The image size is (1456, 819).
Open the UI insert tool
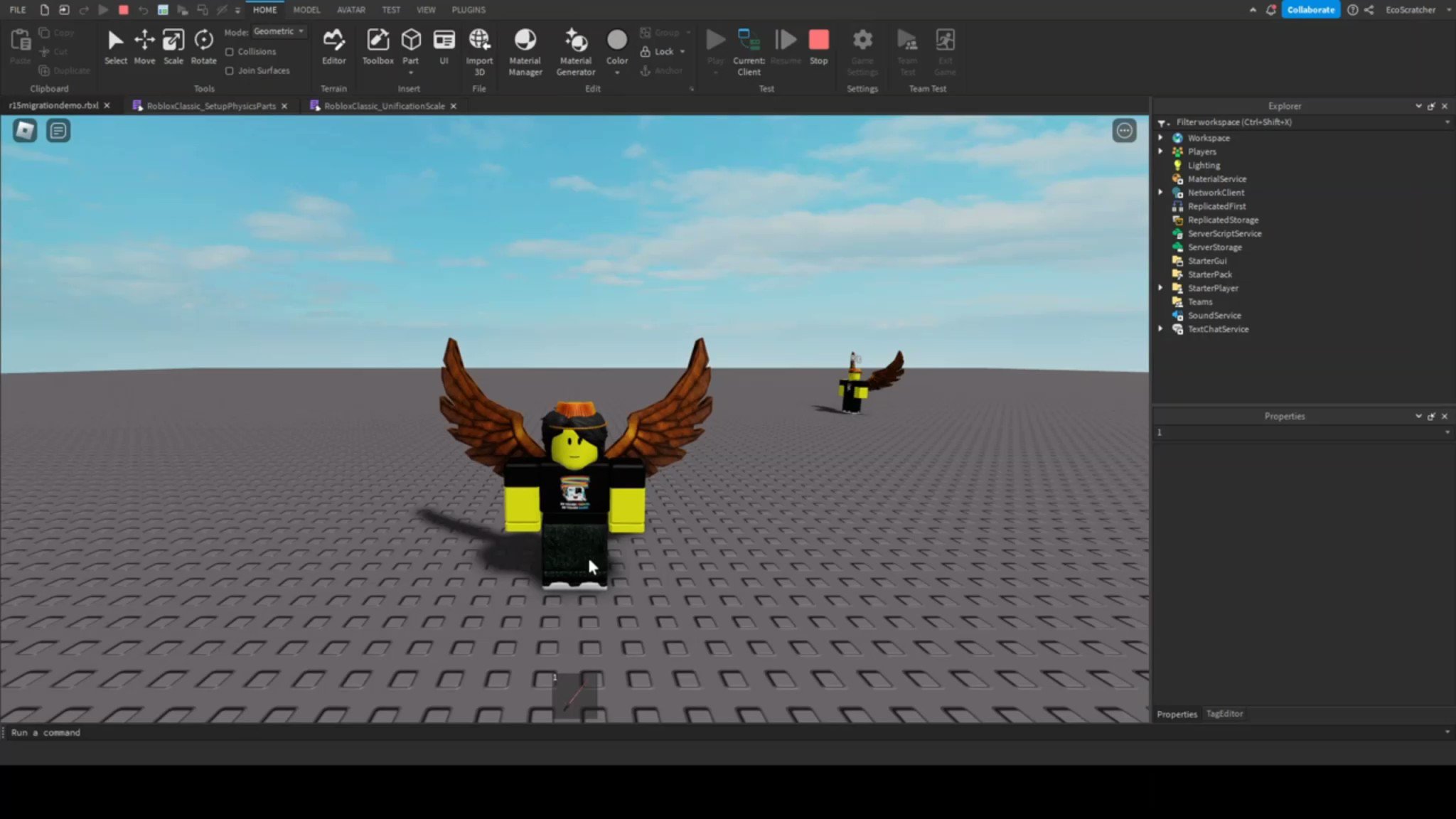click(x=444, y=47)
